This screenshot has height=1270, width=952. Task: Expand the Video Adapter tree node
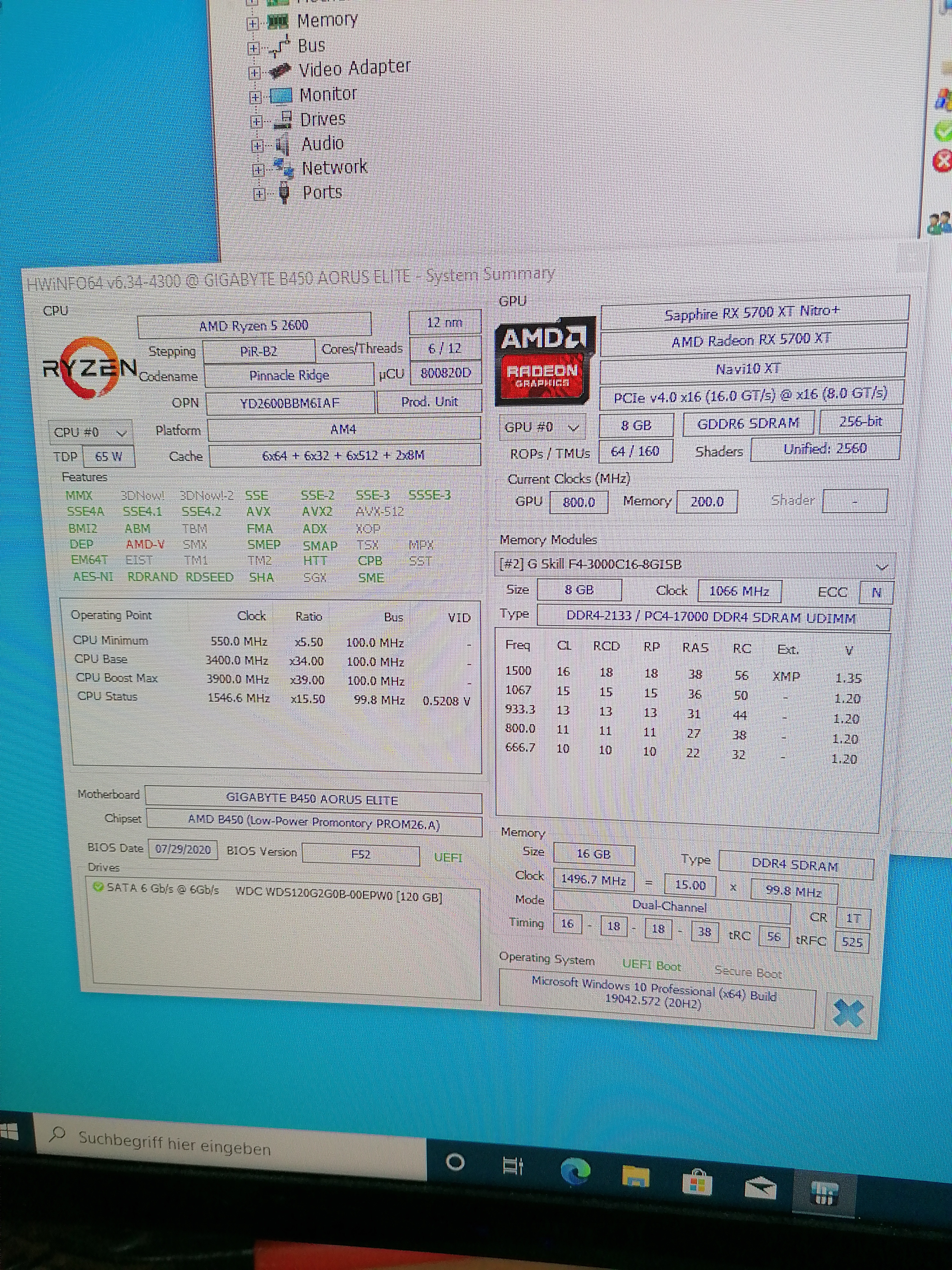click(254, 73)
